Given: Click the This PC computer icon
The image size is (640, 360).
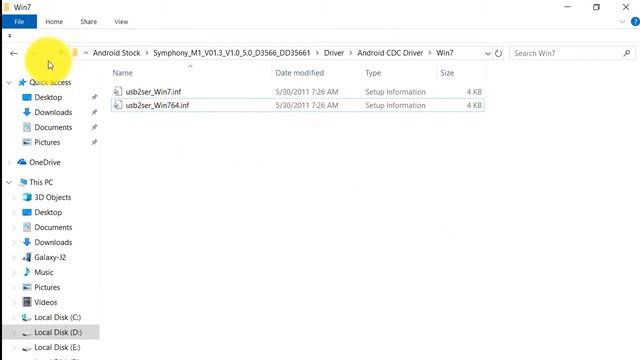Looking at the screenshot, I should pos(23,182).
